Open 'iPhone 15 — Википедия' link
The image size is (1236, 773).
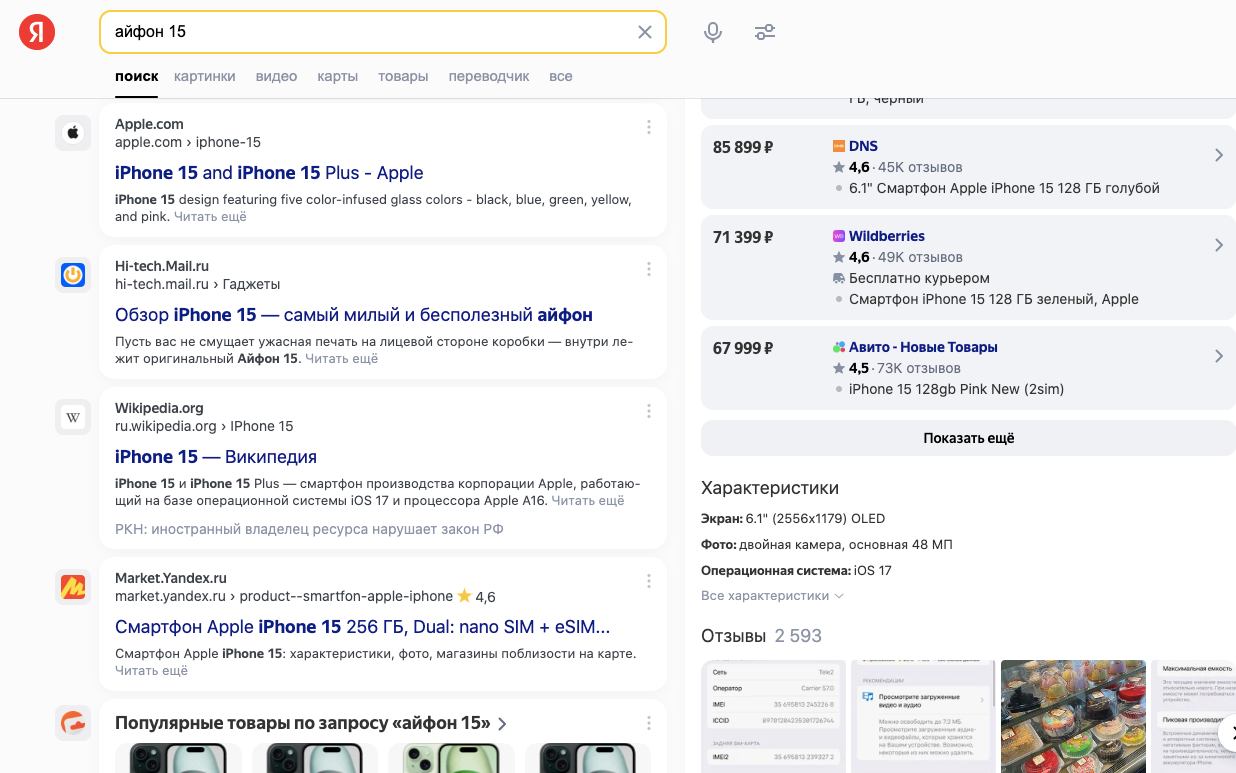(x=216, y=457)
